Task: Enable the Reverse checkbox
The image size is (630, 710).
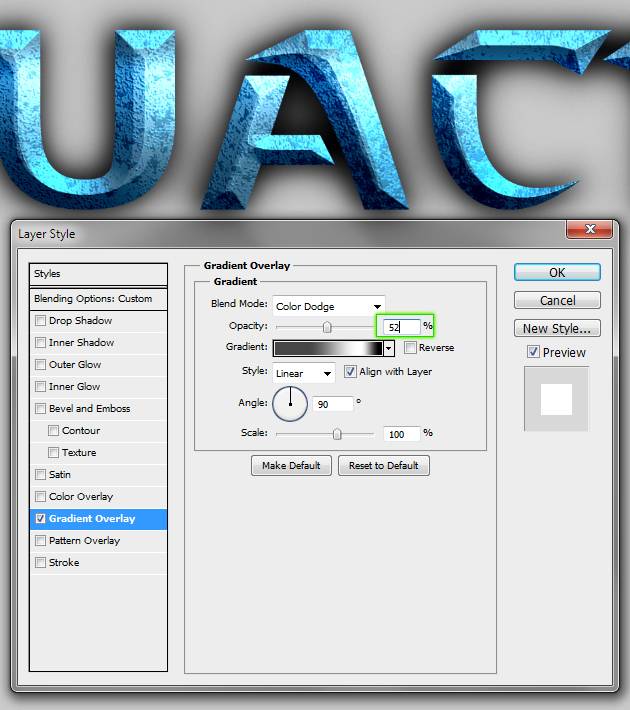Action: pos(410,348)
